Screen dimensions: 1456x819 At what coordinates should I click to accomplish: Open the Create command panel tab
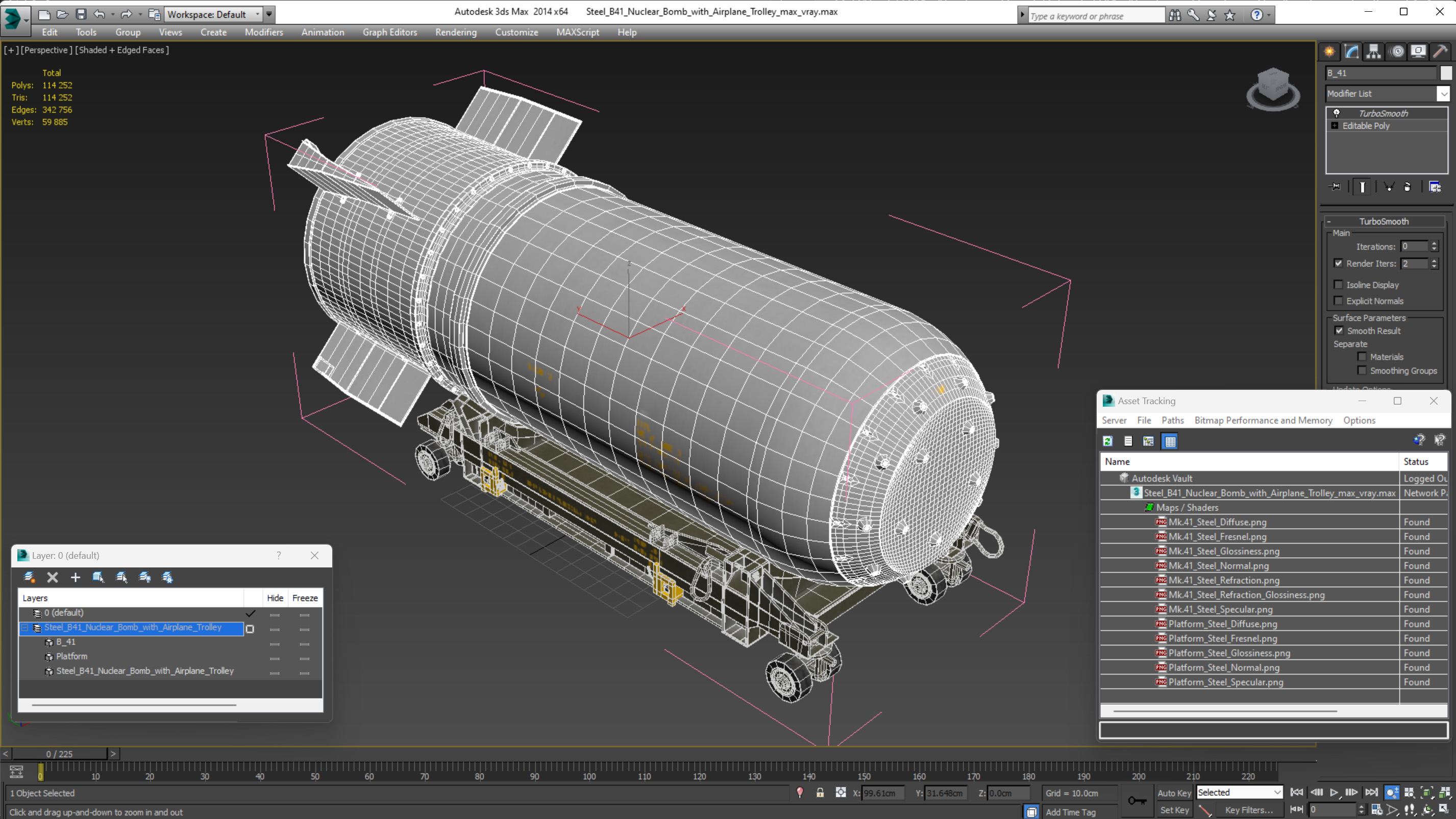click(1329, 52)
